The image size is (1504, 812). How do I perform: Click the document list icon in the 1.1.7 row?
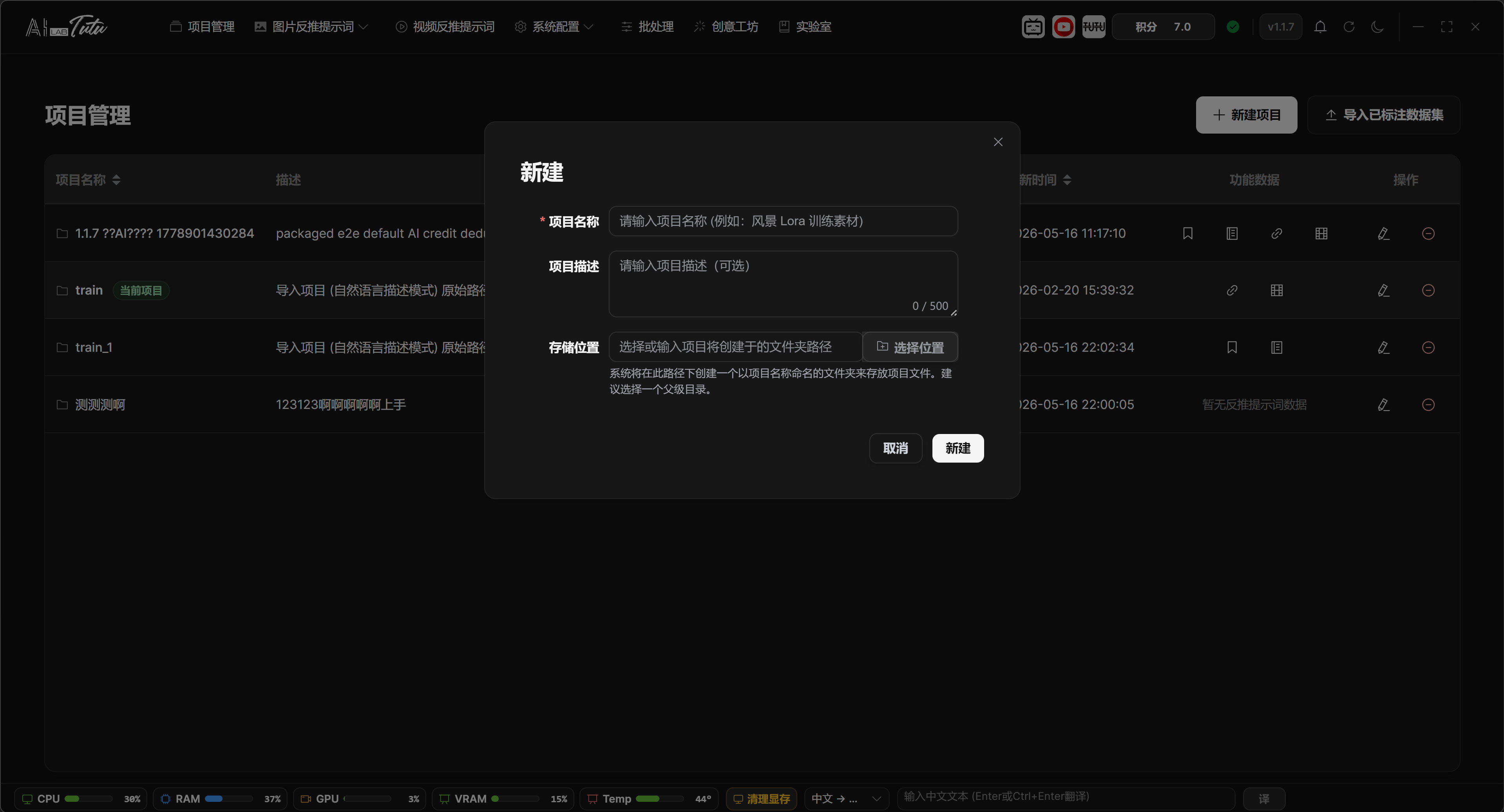tap(1232, 233)
